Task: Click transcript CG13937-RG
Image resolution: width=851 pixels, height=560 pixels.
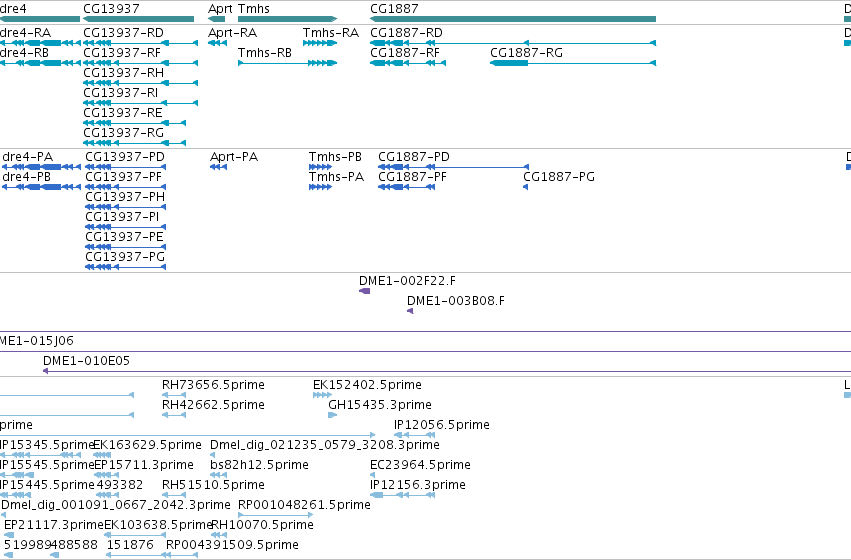Action: tap(135, 143)
